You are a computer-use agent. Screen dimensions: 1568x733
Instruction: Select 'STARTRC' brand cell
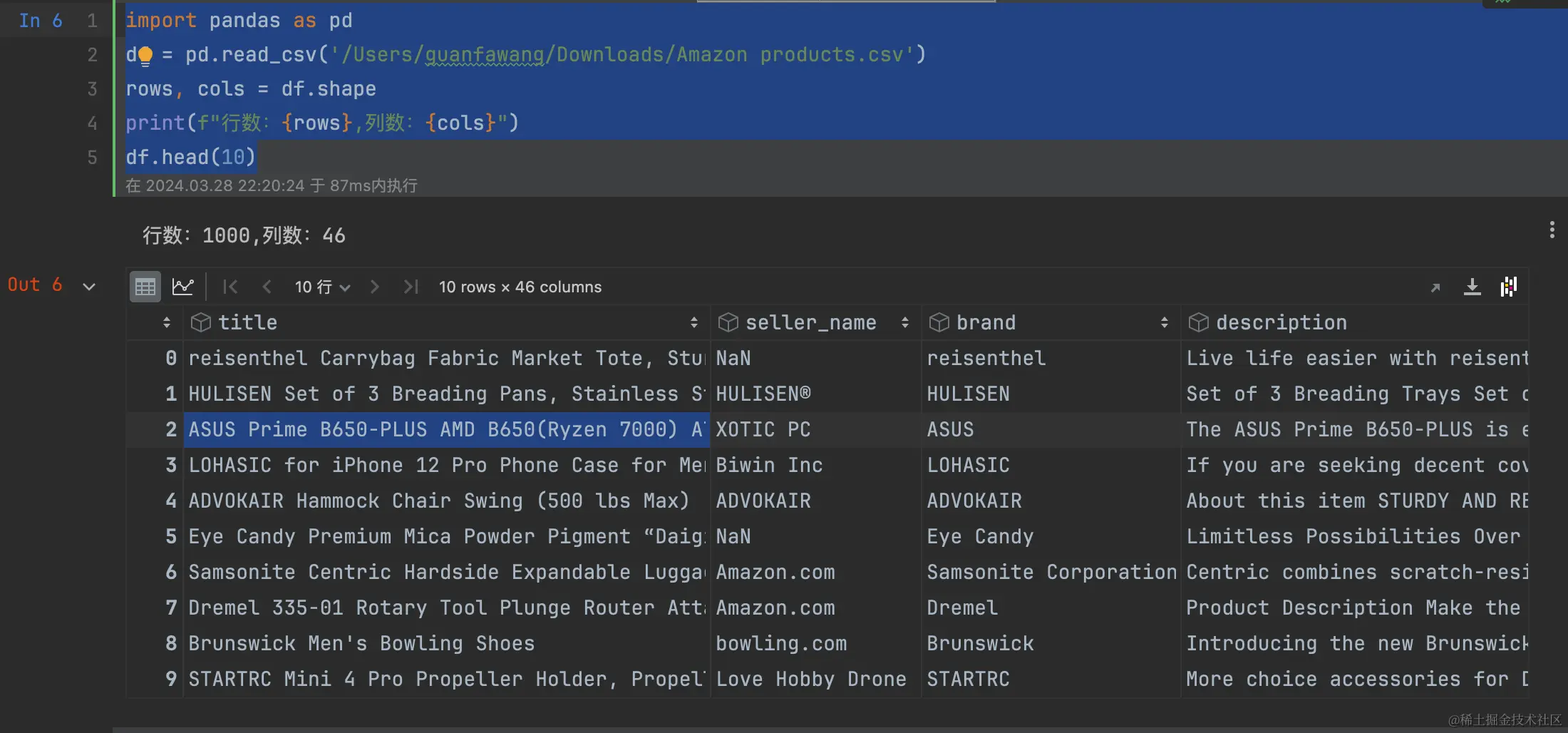click(x=1051, y=679)
